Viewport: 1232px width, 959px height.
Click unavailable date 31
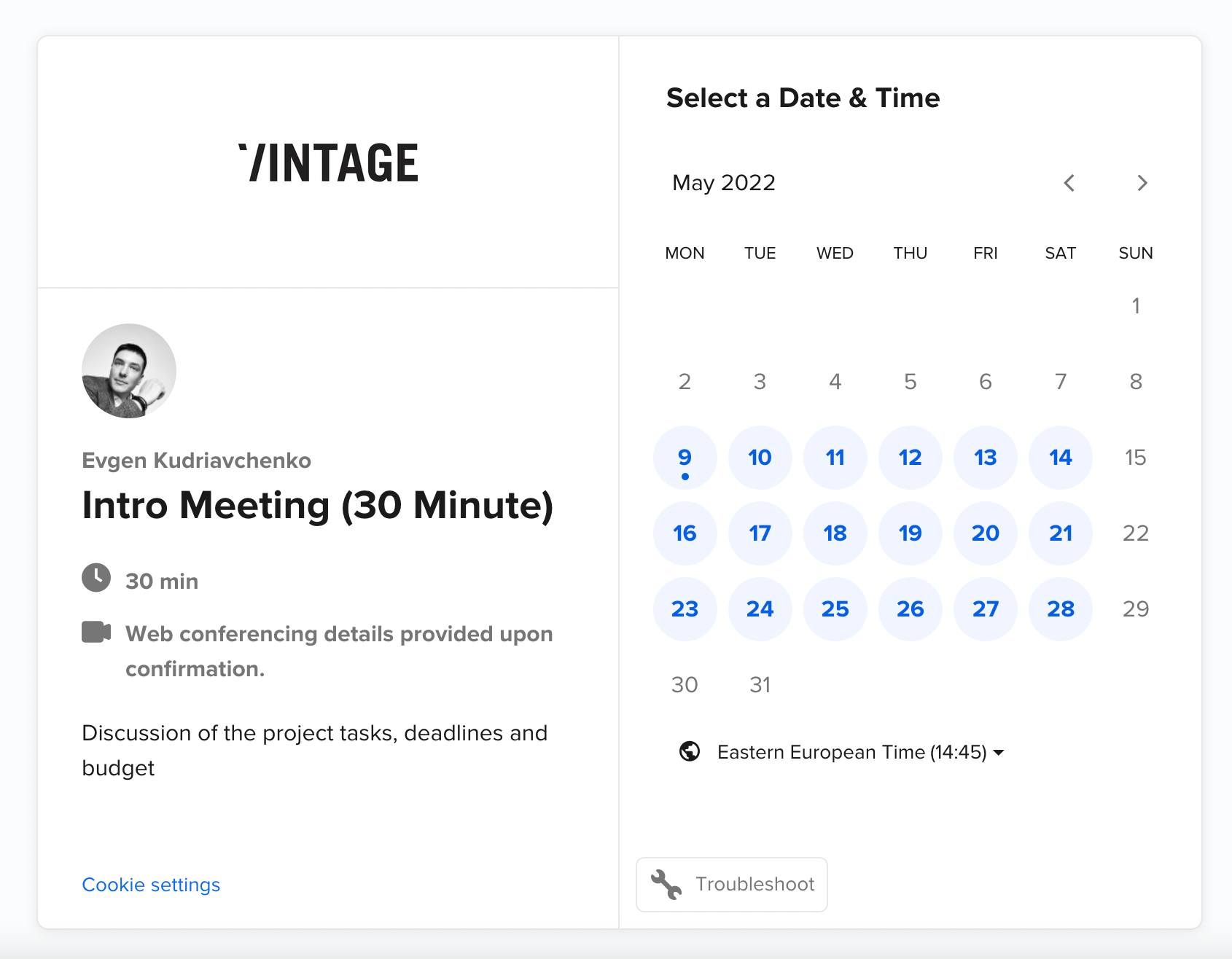(x=760, y=685)
